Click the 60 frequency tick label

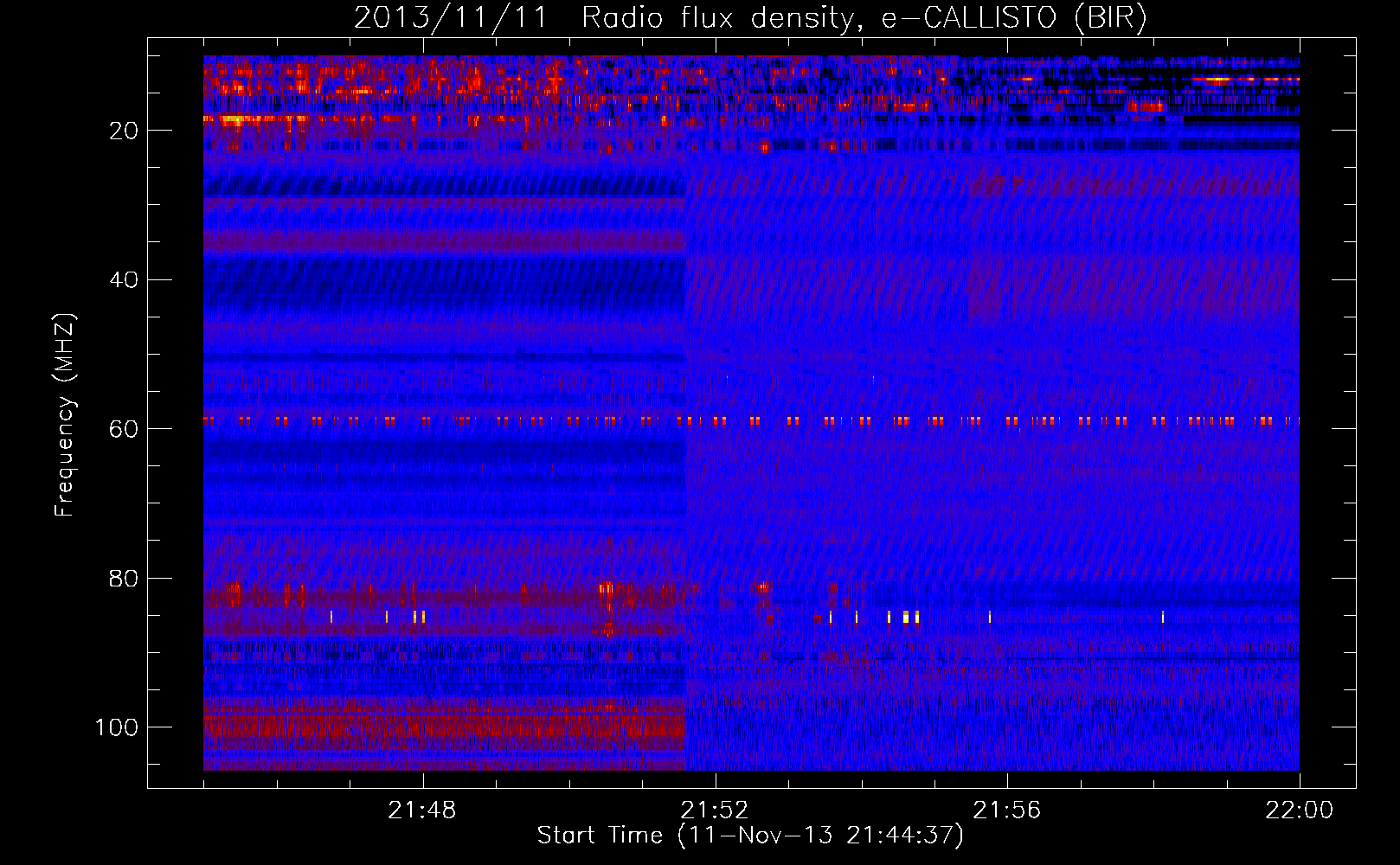coord(125,429)
